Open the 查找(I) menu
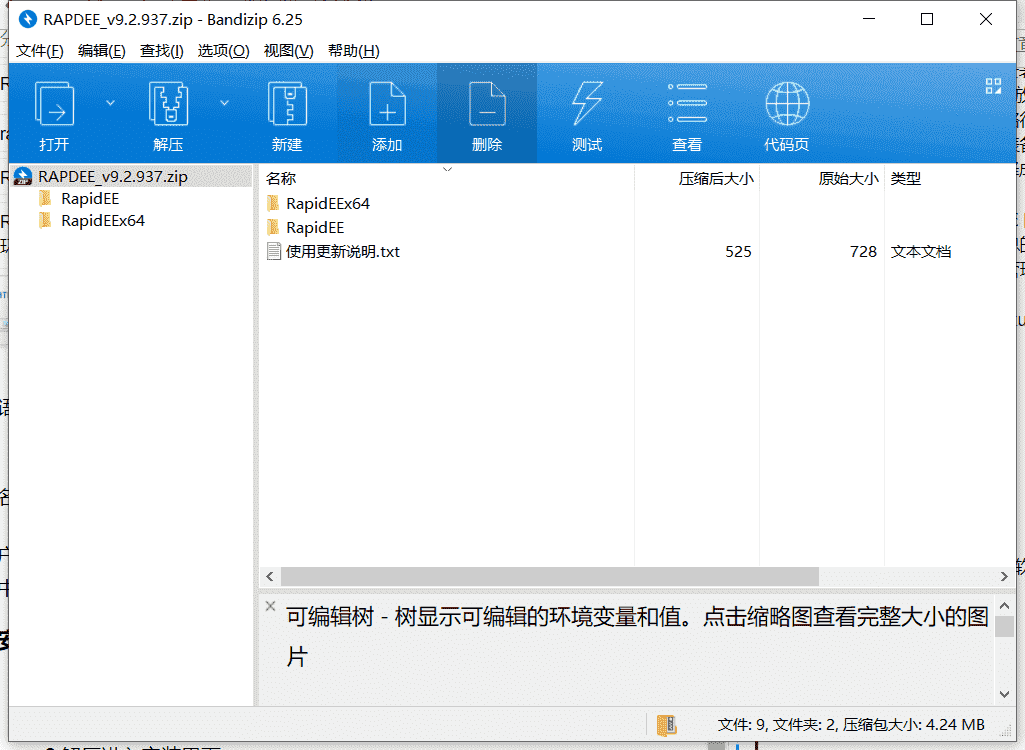 (161, 51)
